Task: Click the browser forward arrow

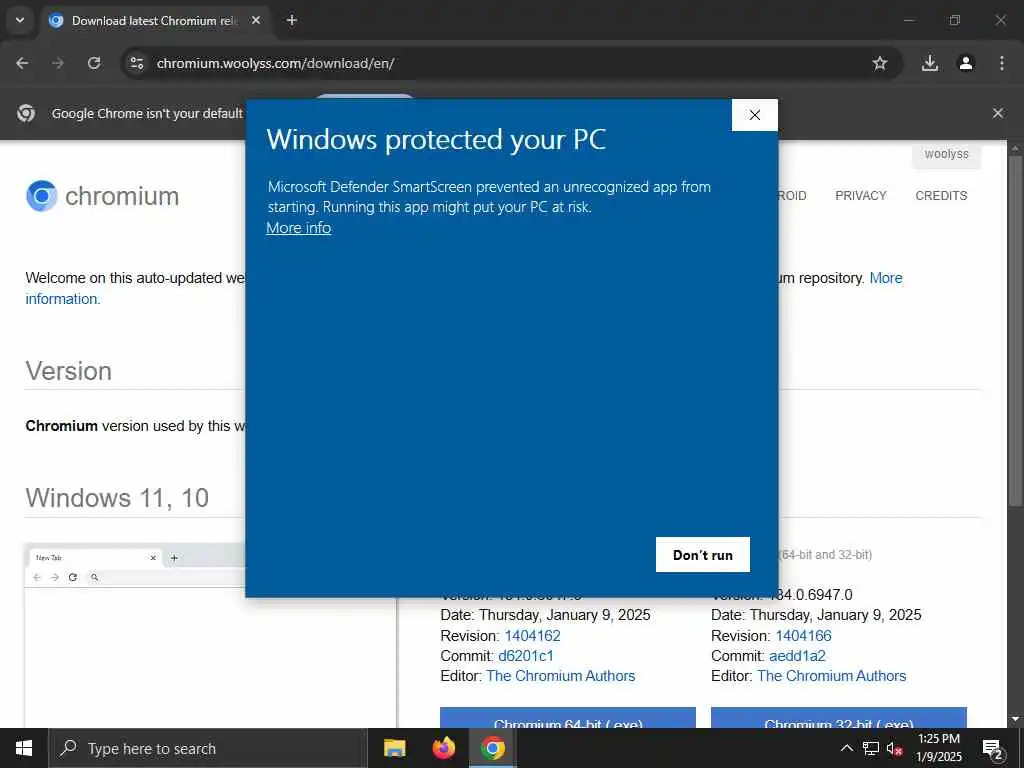Action: pyautogui.click(x=58, y=63)
